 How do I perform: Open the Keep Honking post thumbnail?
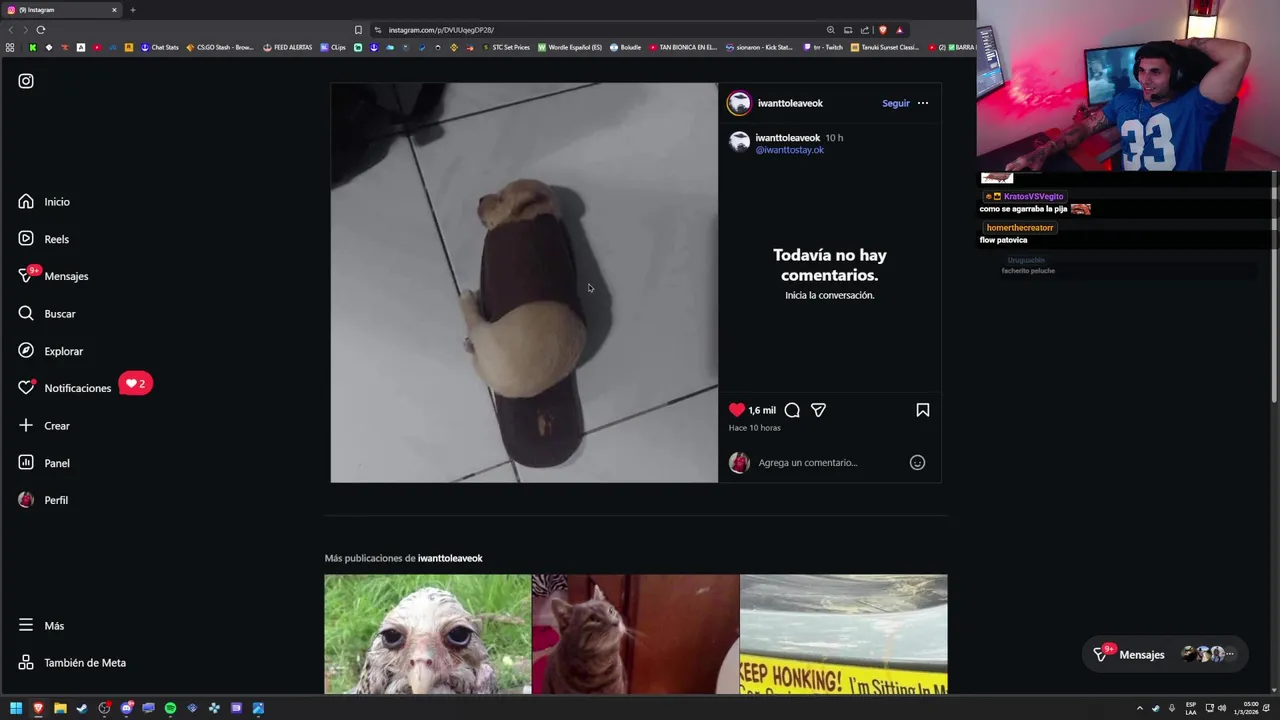click(x=844, y=634)
